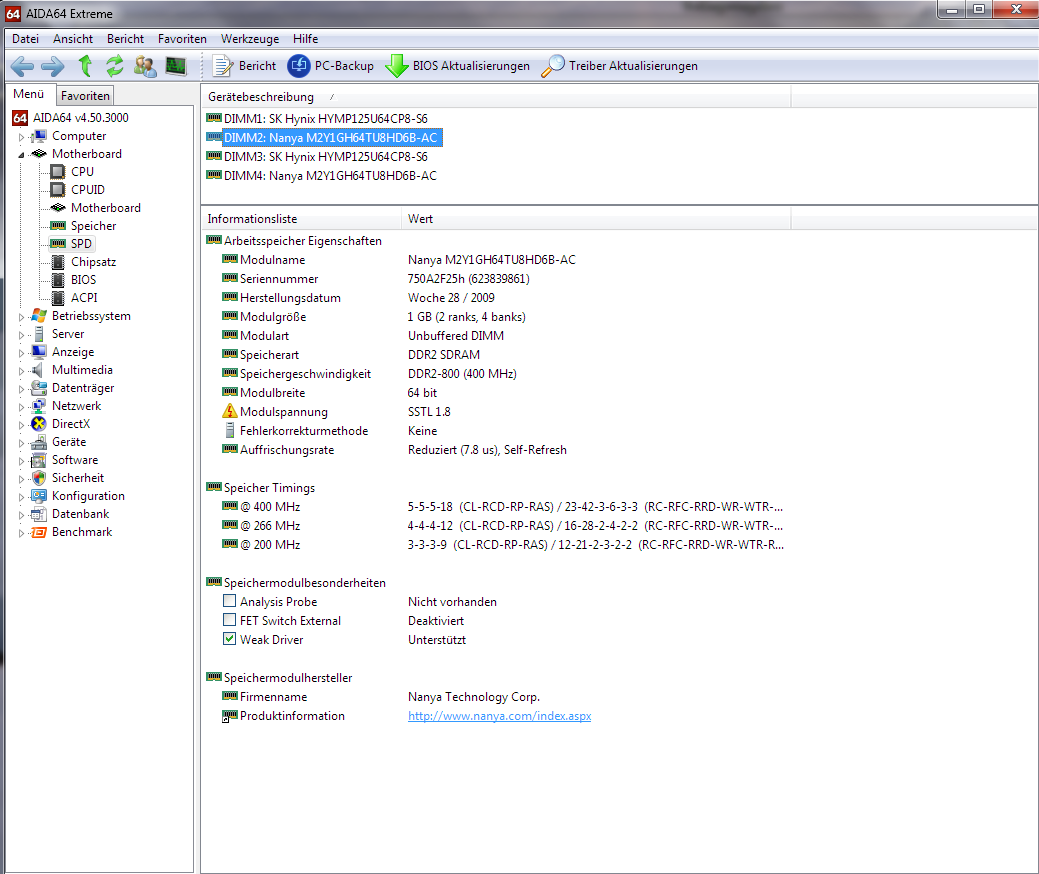The width and height of the screenshot is (1039, 874).
Task: Sort by the Gerätebeschreibung column header
Action: tap(496, 97)
